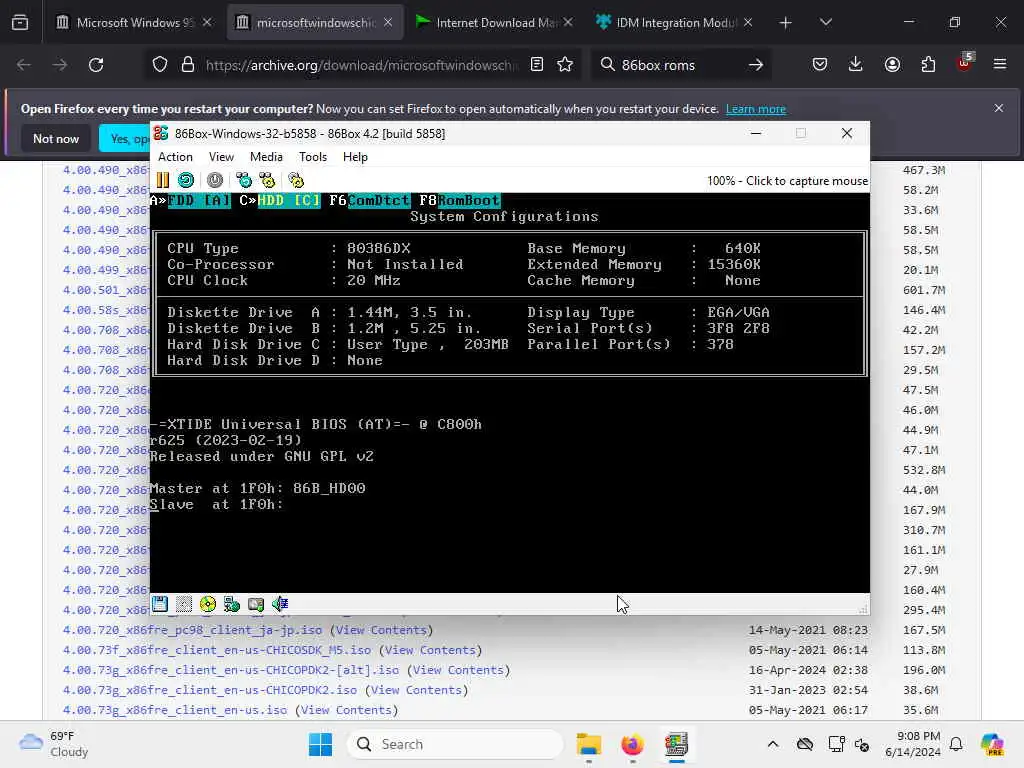
Task: Send Ctrl+Alt+Del via toolbar icon
Action: pyautogui.click(x=244, y=180)
